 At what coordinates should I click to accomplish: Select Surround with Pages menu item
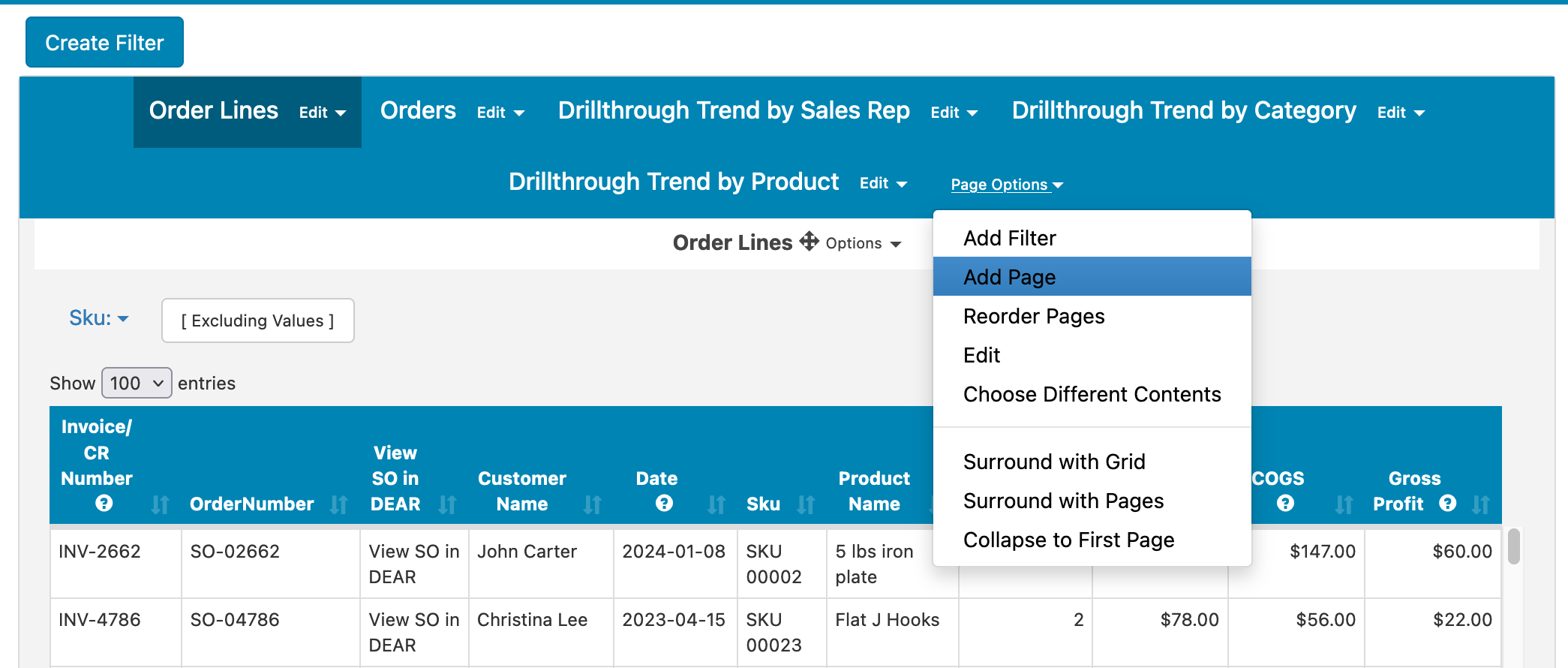point(1092,501)
